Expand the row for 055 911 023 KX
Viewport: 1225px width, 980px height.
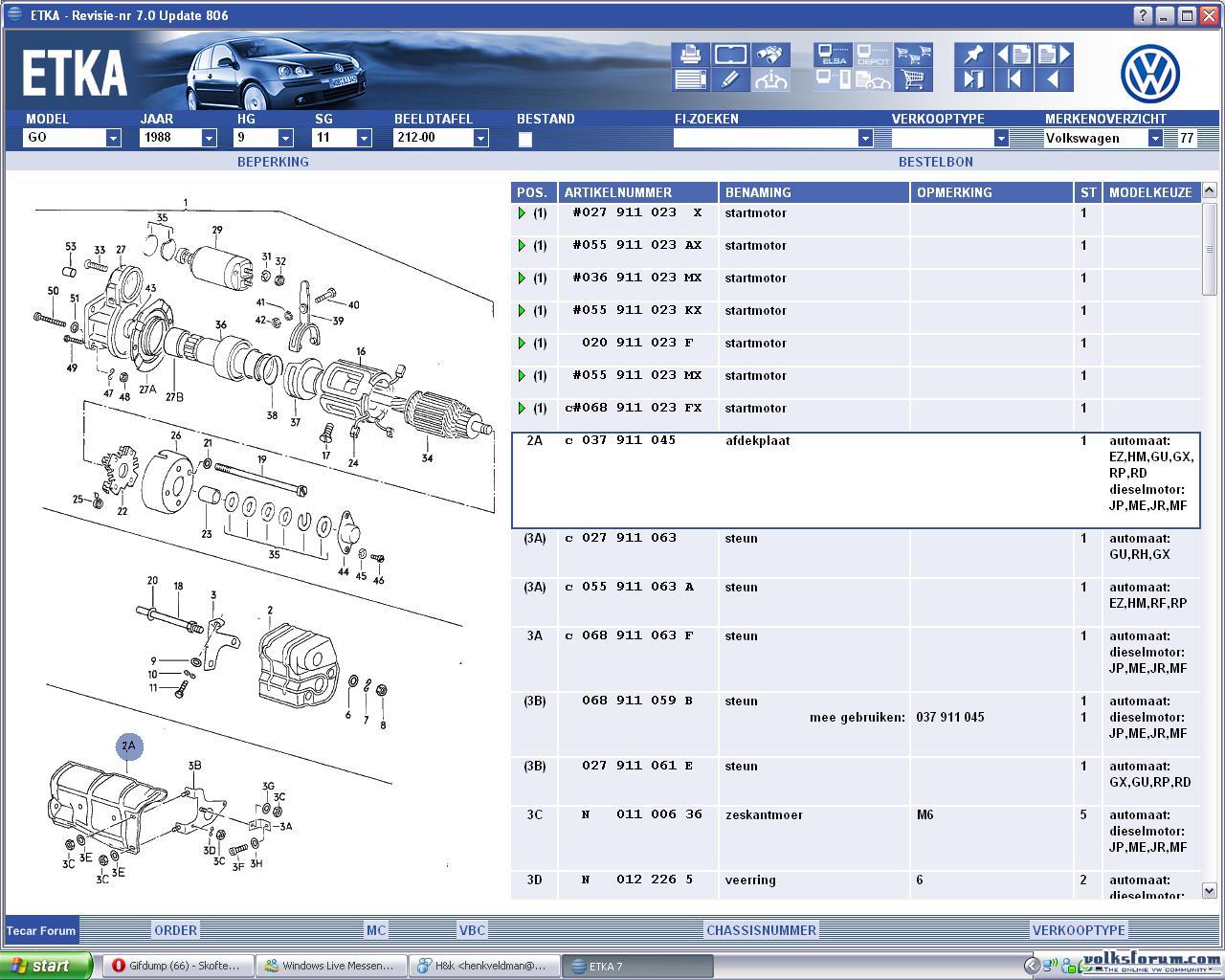click(522, 311)
